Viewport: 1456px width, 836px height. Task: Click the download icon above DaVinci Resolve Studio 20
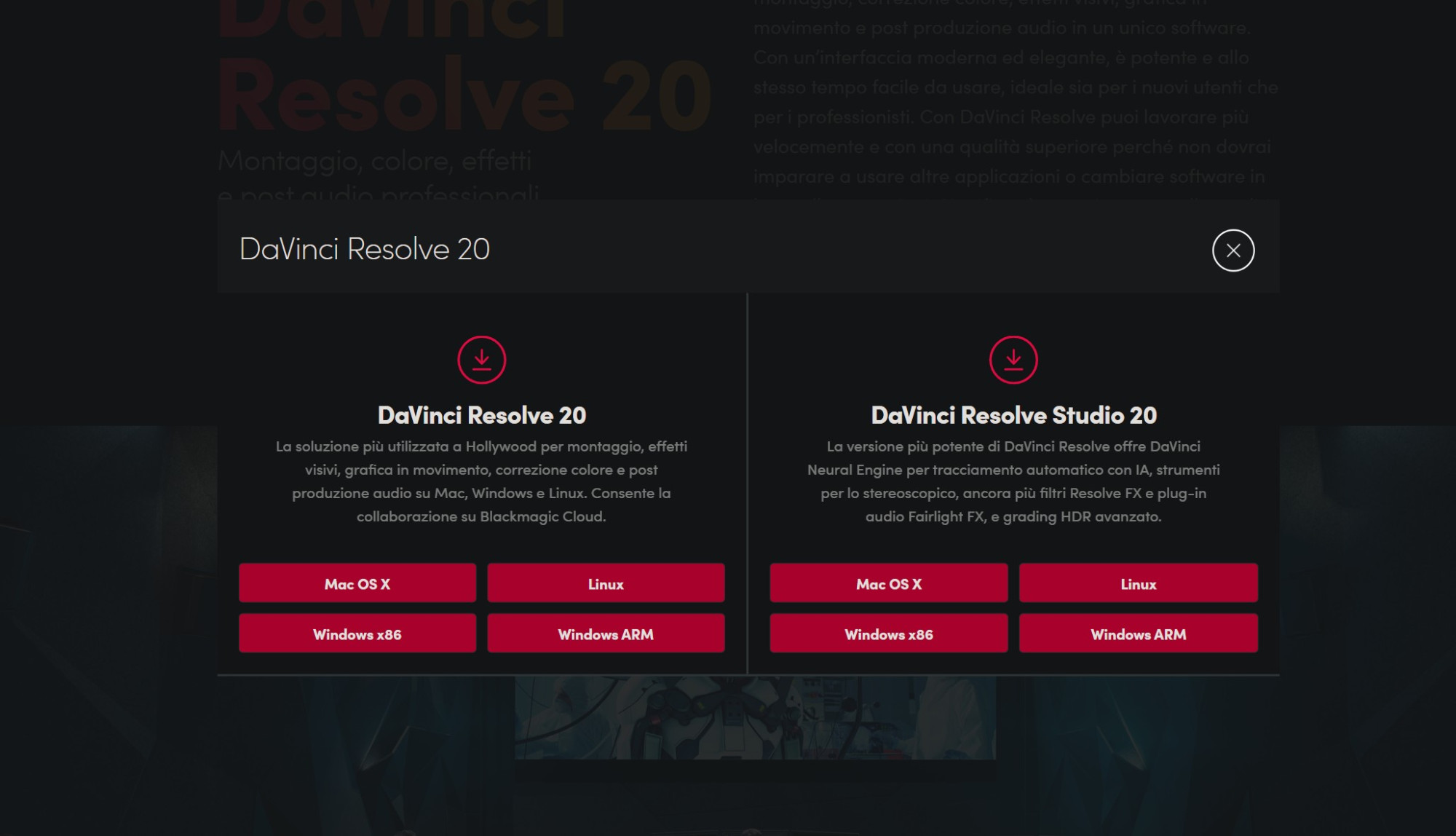click(x=1013, y=360)
